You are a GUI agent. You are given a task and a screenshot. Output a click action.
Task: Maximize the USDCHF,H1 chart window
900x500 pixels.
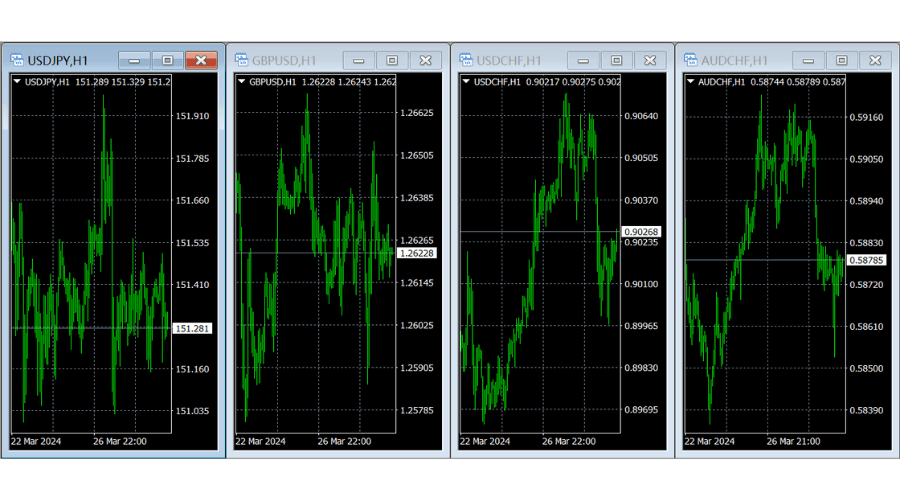(x=616, y=61)
